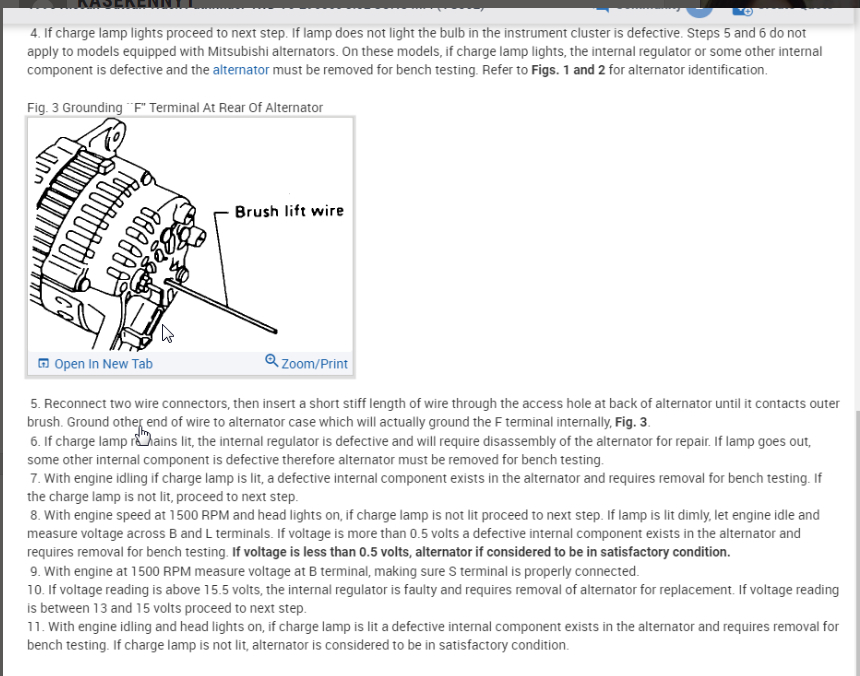Image resolution: width=860 pixels, height=676 pixels.
Task: Click step 9 about B terminal voltage
Action: click(x=335, y=571)
